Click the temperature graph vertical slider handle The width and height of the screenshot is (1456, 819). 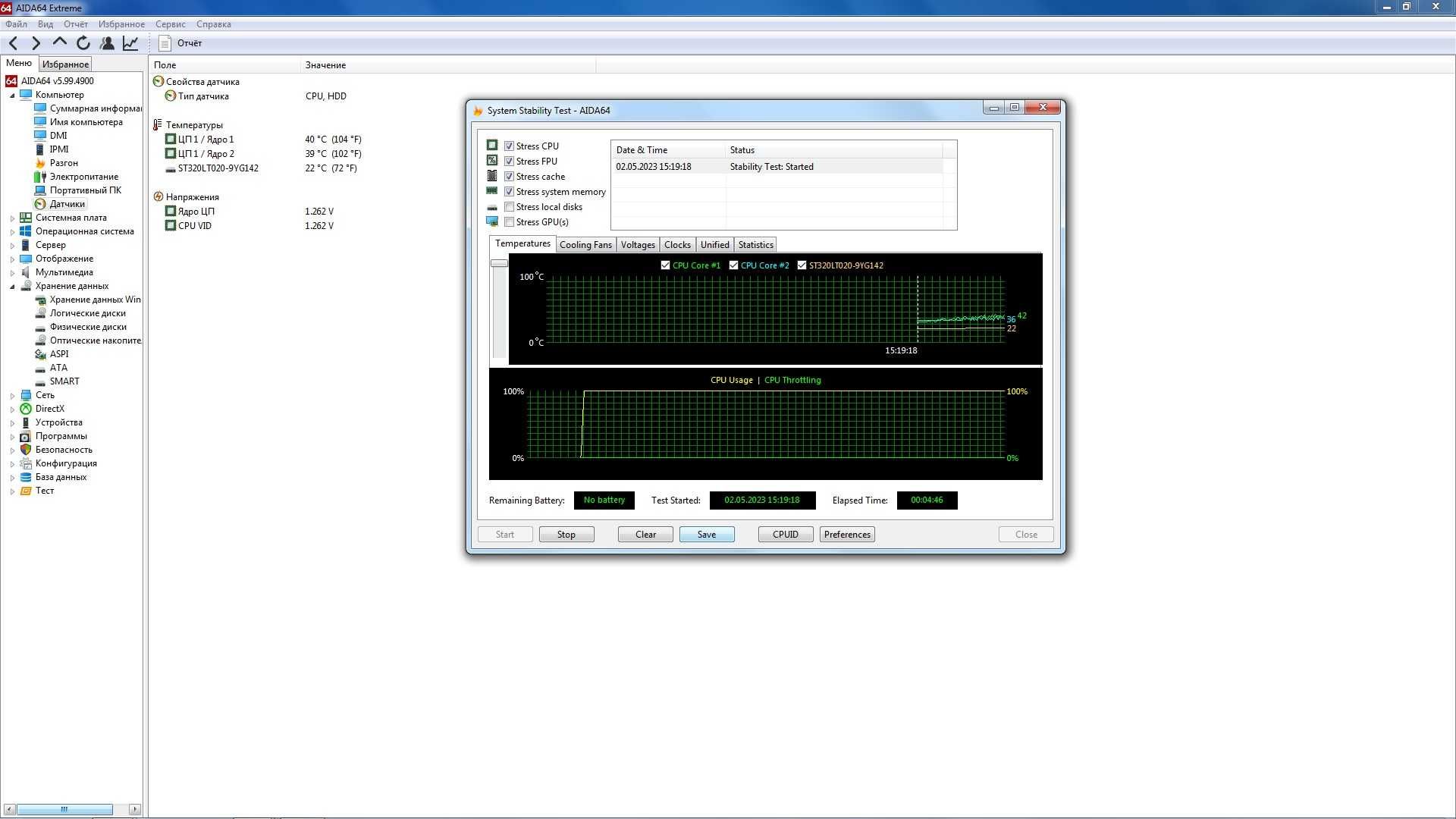[x=499, y=263]
